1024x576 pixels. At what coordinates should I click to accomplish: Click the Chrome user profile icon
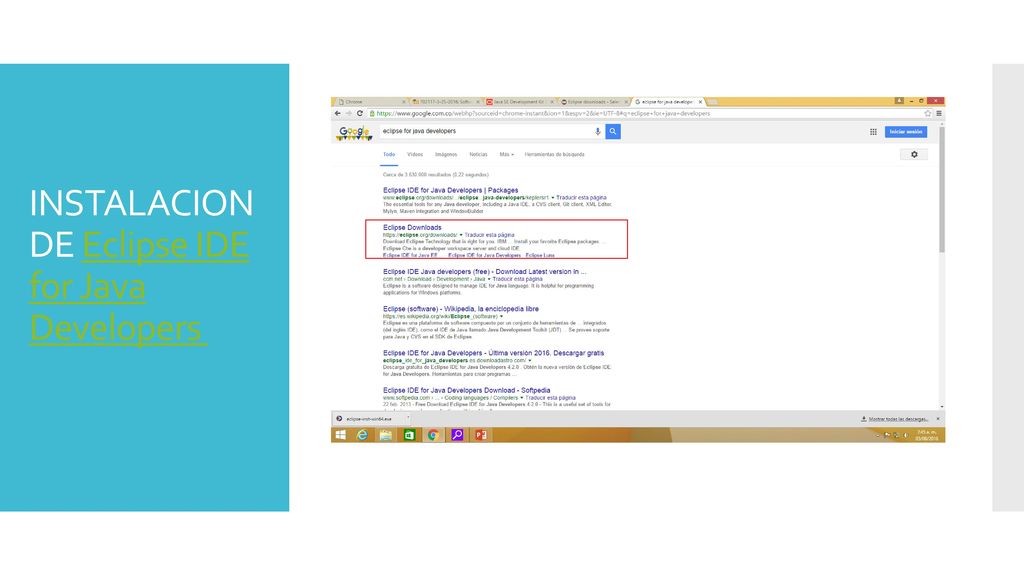(x=899, y=101)
